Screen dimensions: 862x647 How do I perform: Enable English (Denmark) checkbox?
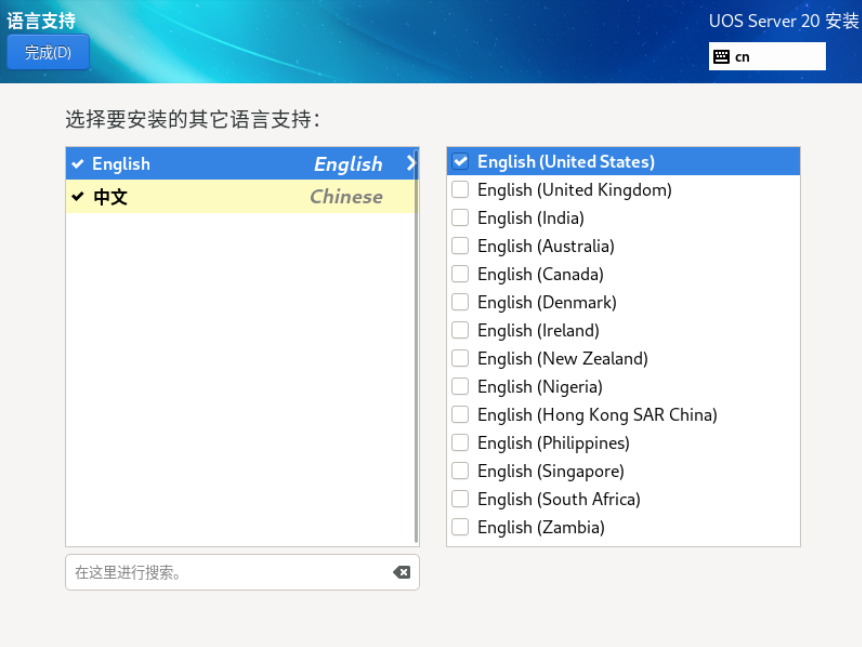coord(460,302)
